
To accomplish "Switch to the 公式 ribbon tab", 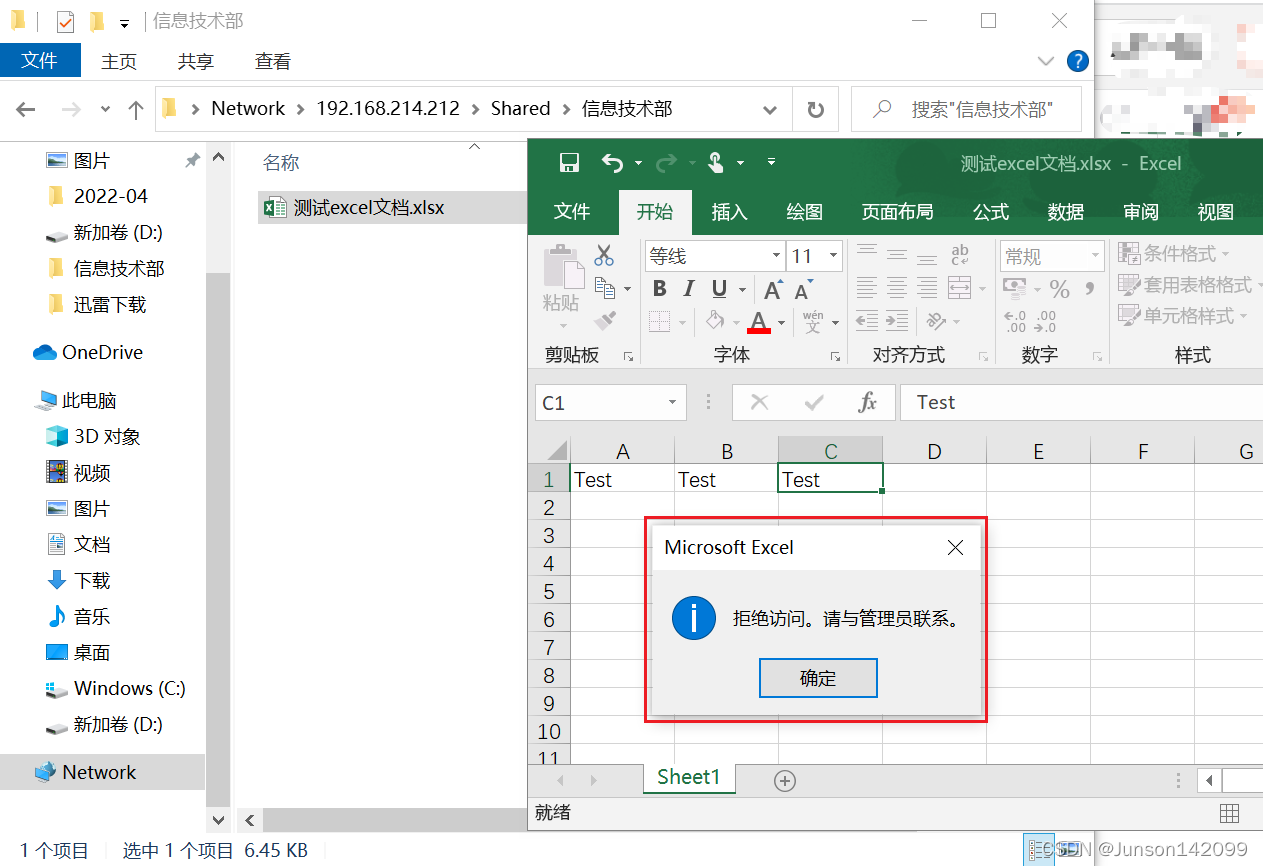I will 991,211.
